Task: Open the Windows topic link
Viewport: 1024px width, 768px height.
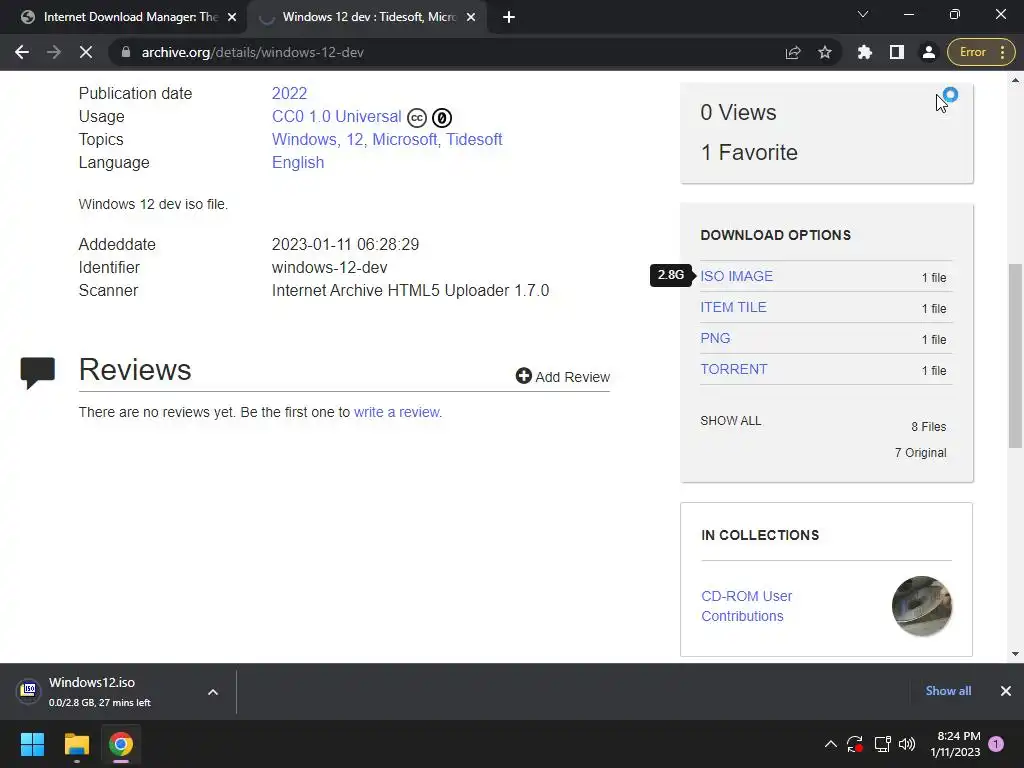Action: click(x=305, y=139)
